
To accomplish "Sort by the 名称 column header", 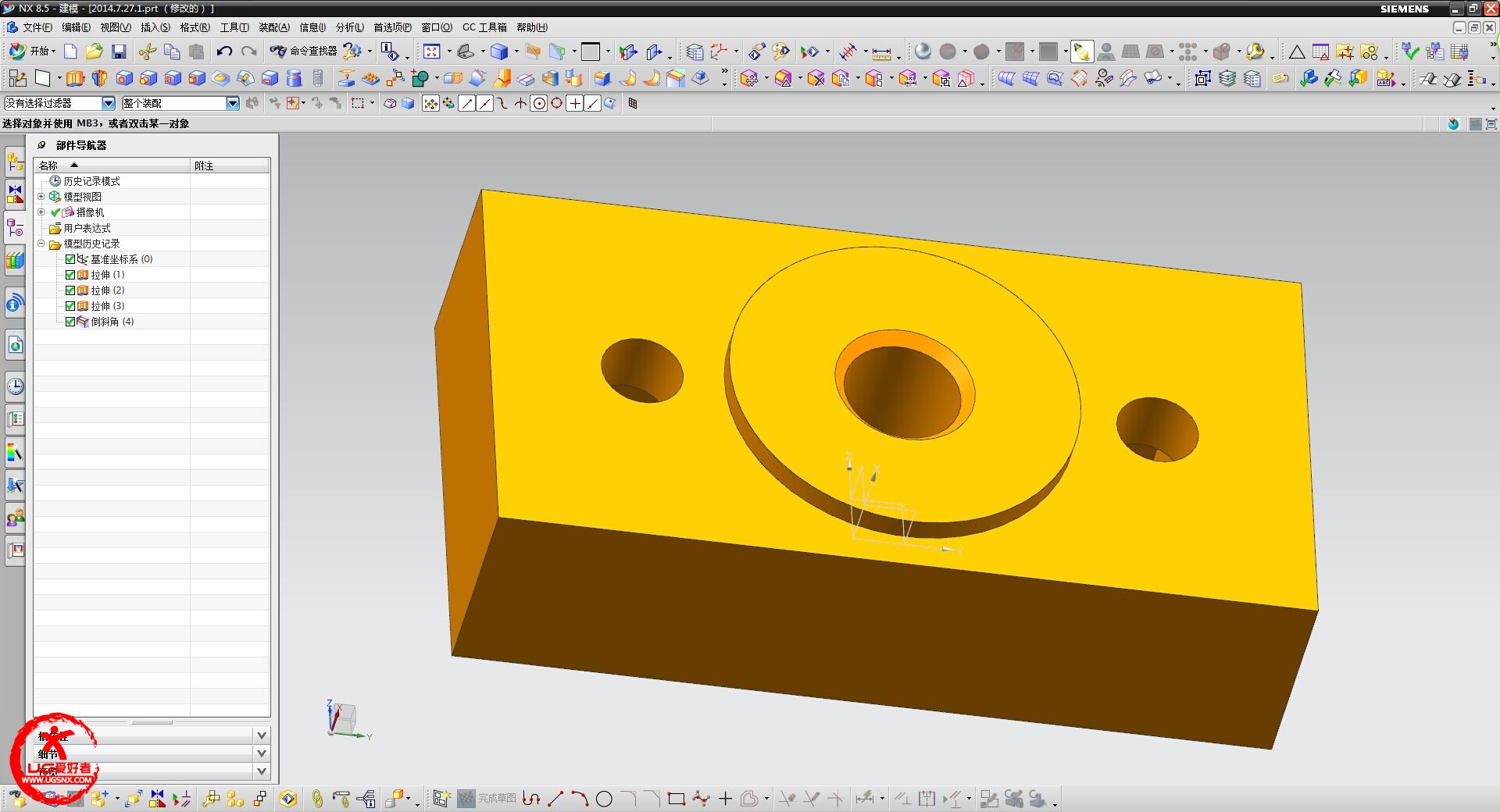I will (112, 166).
